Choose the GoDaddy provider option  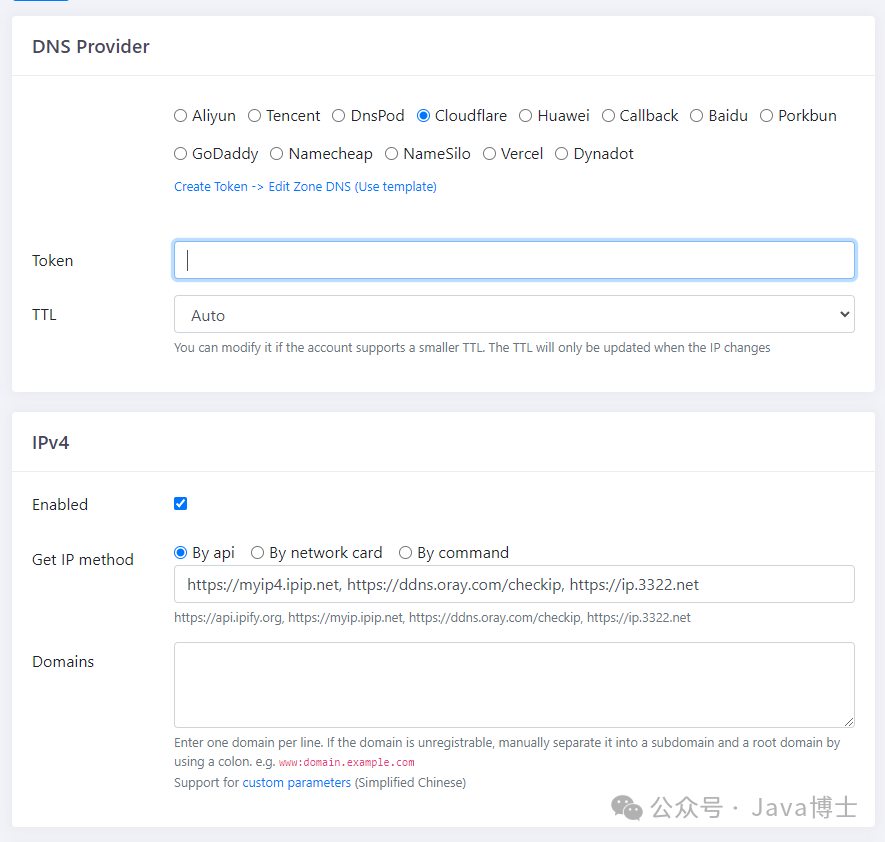181,154
